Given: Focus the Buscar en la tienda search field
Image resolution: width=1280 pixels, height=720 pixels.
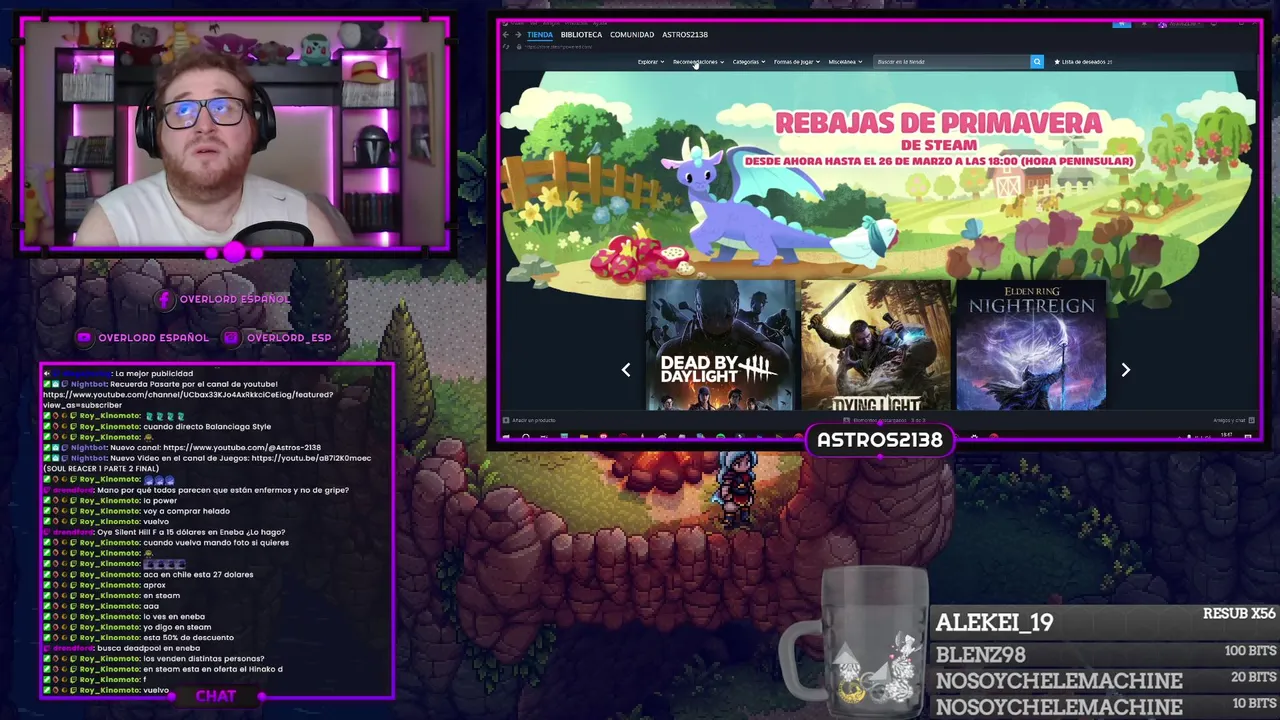Looking at the screenshot, I should coord(952,62).
